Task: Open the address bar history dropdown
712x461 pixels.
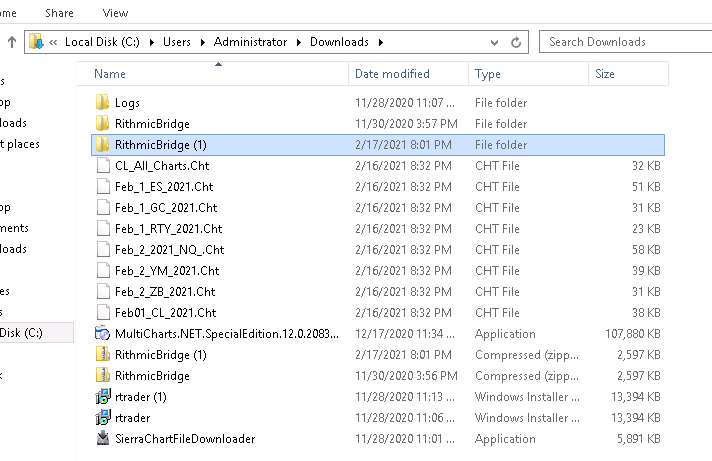Action: tap(495, 42)
